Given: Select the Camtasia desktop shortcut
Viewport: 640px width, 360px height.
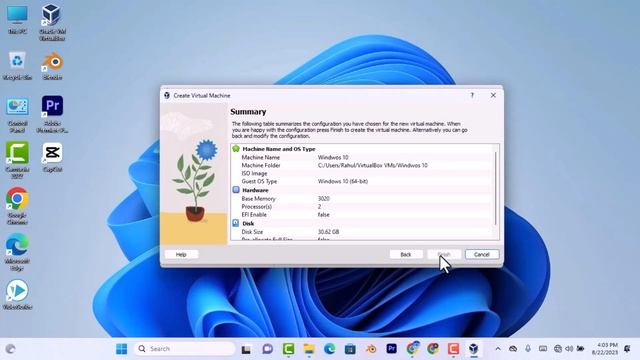Looking at the screenshot, I should [x=17, y=160].
